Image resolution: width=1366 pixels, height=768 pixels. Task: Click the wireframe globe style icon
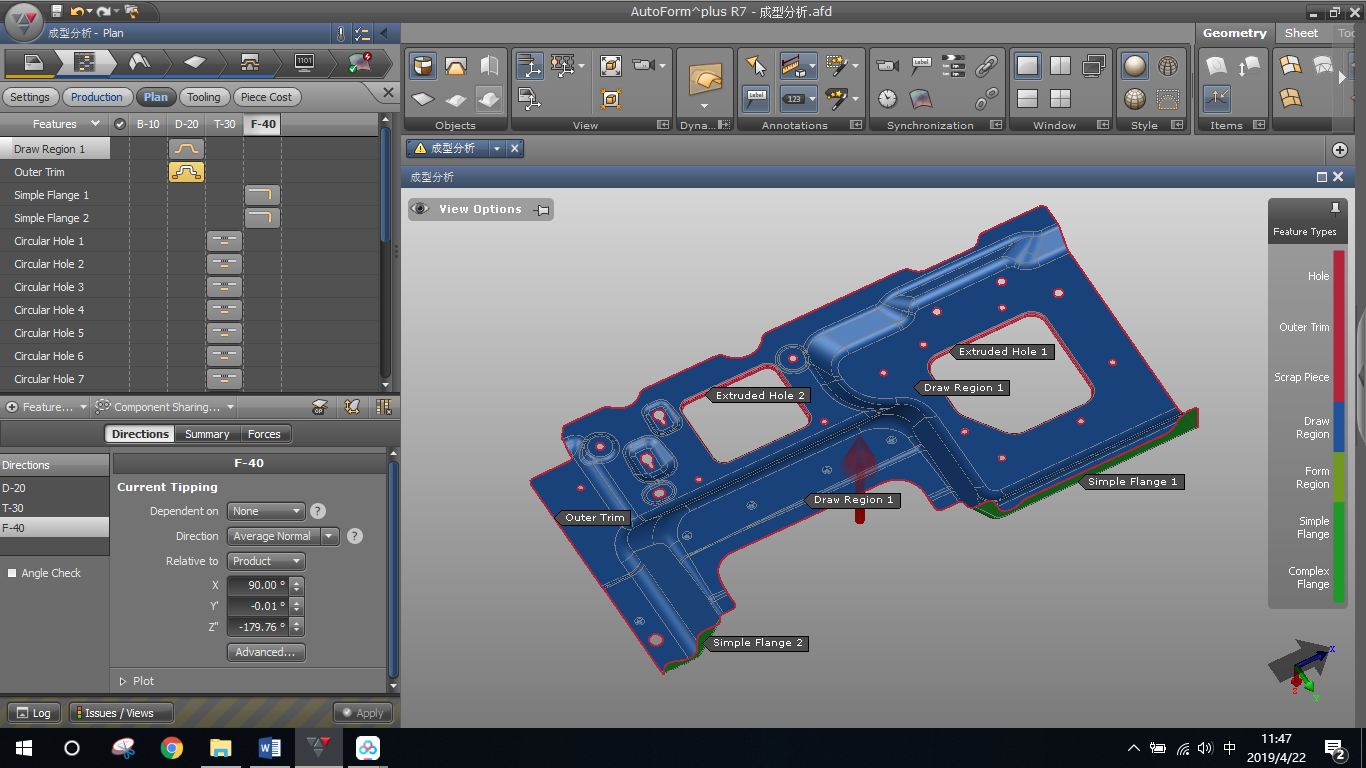tap(1168, 66)
